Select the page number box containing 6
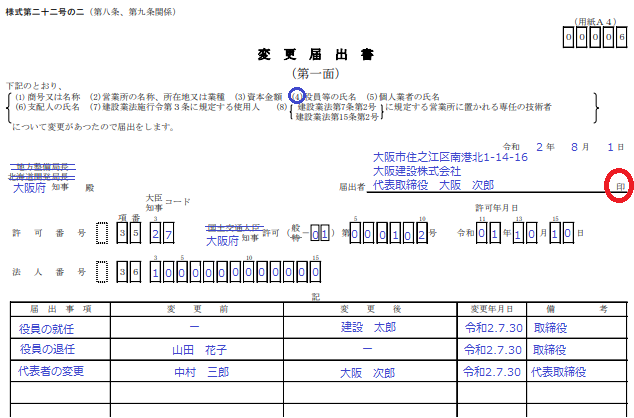The height and width of the screenshot is (418, 634). [x=621, y=37]
